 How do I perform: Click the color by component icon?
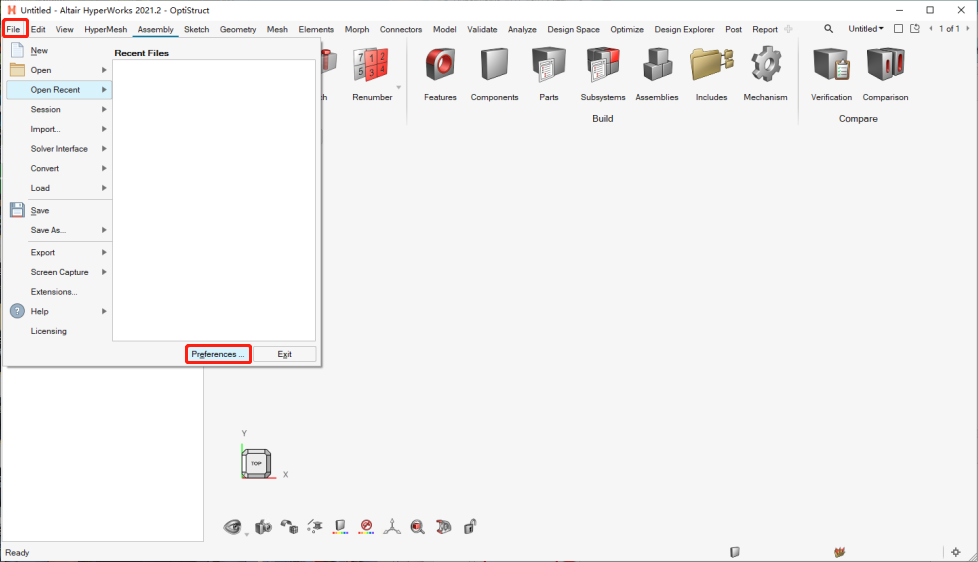[341, 527]
